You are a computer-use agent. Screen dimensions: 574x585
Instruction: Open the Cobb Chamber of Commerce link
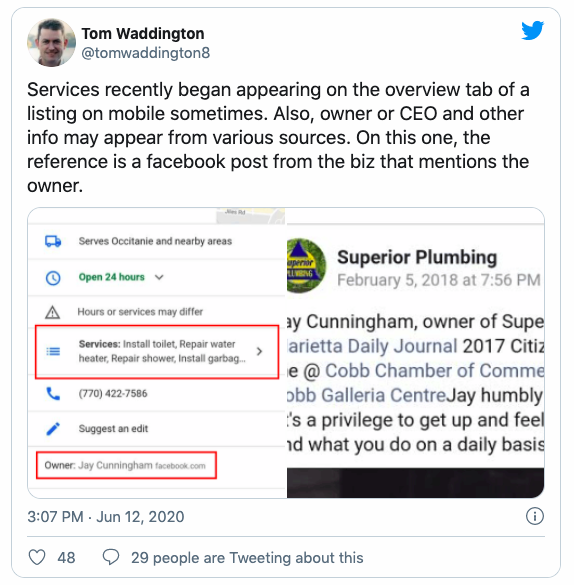(434, 371)
